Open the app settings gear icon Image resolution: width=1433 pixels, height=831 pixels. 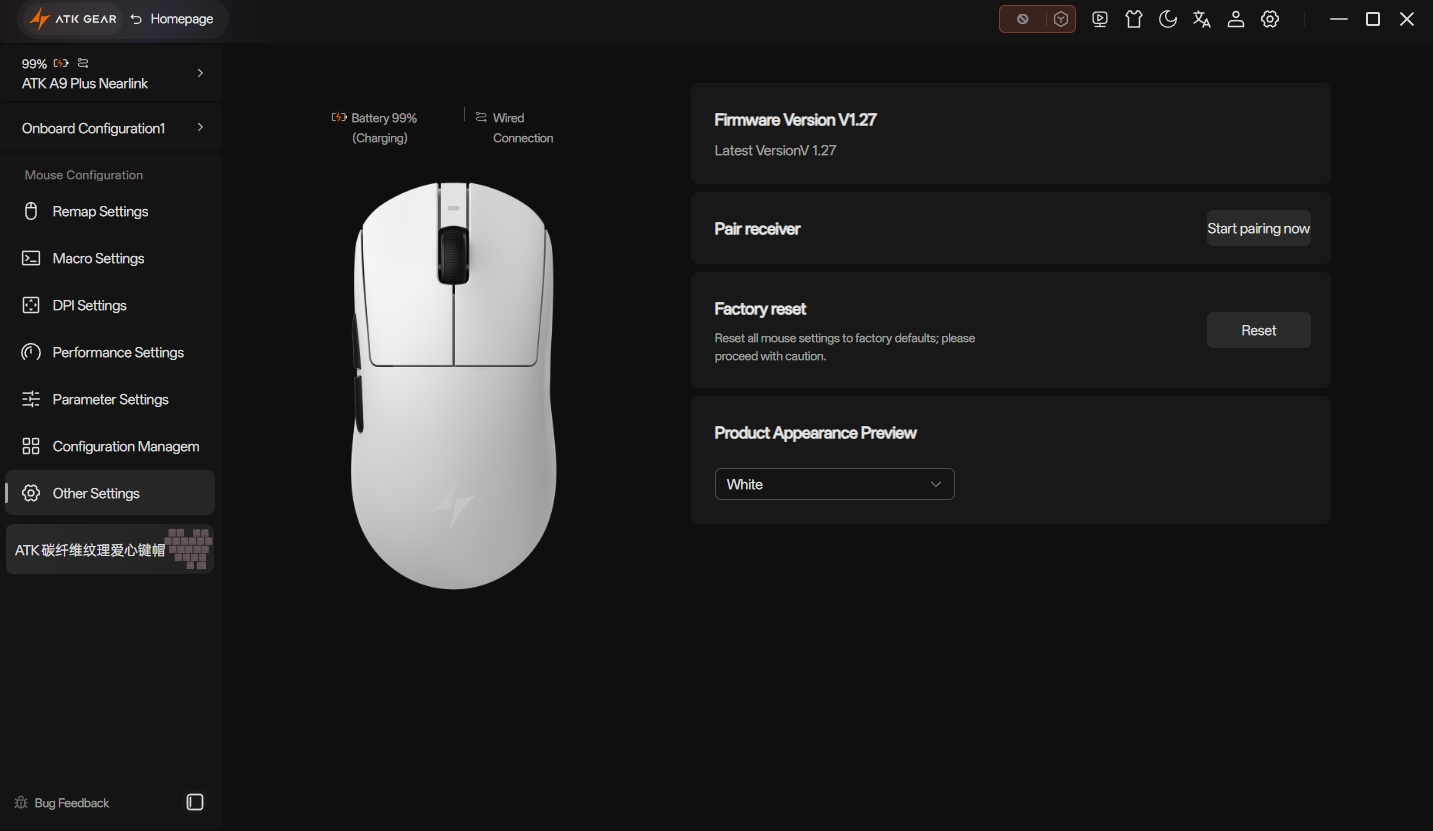pyautogui.click(x=1270, y=19)
